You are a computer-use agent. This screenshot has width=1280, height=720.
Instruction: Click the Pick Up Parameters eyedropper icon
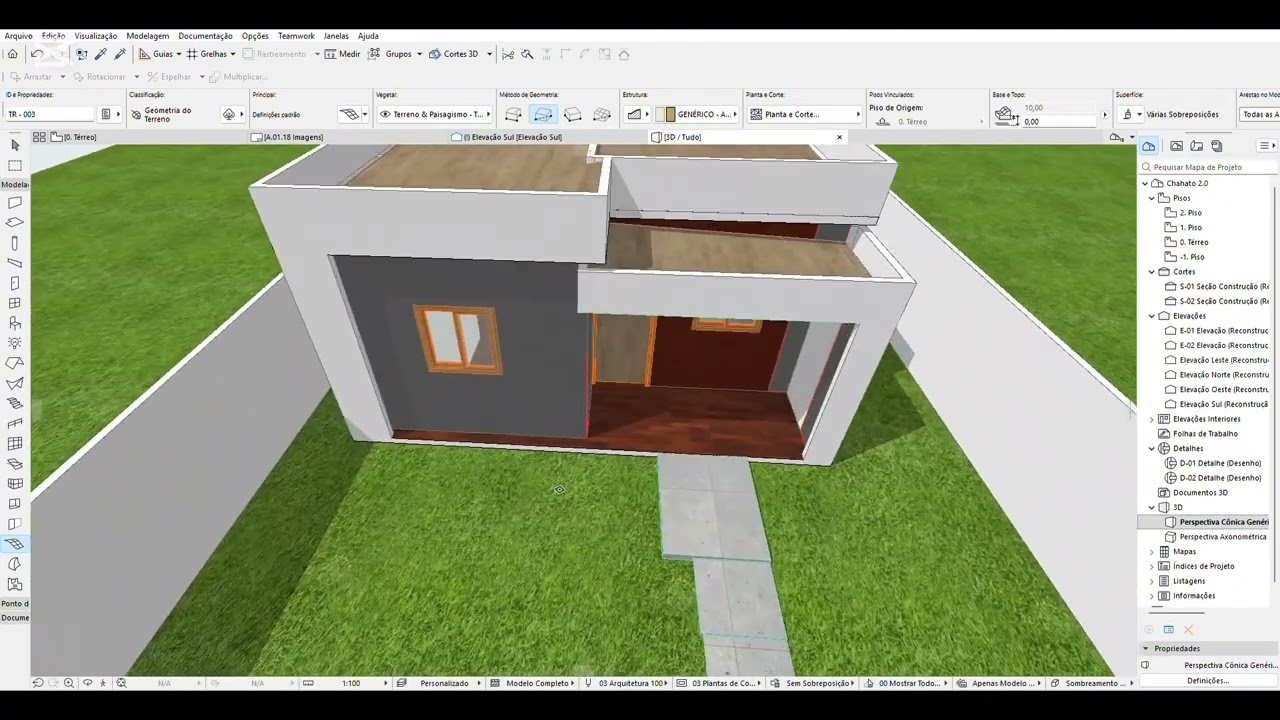coord(101,54)
